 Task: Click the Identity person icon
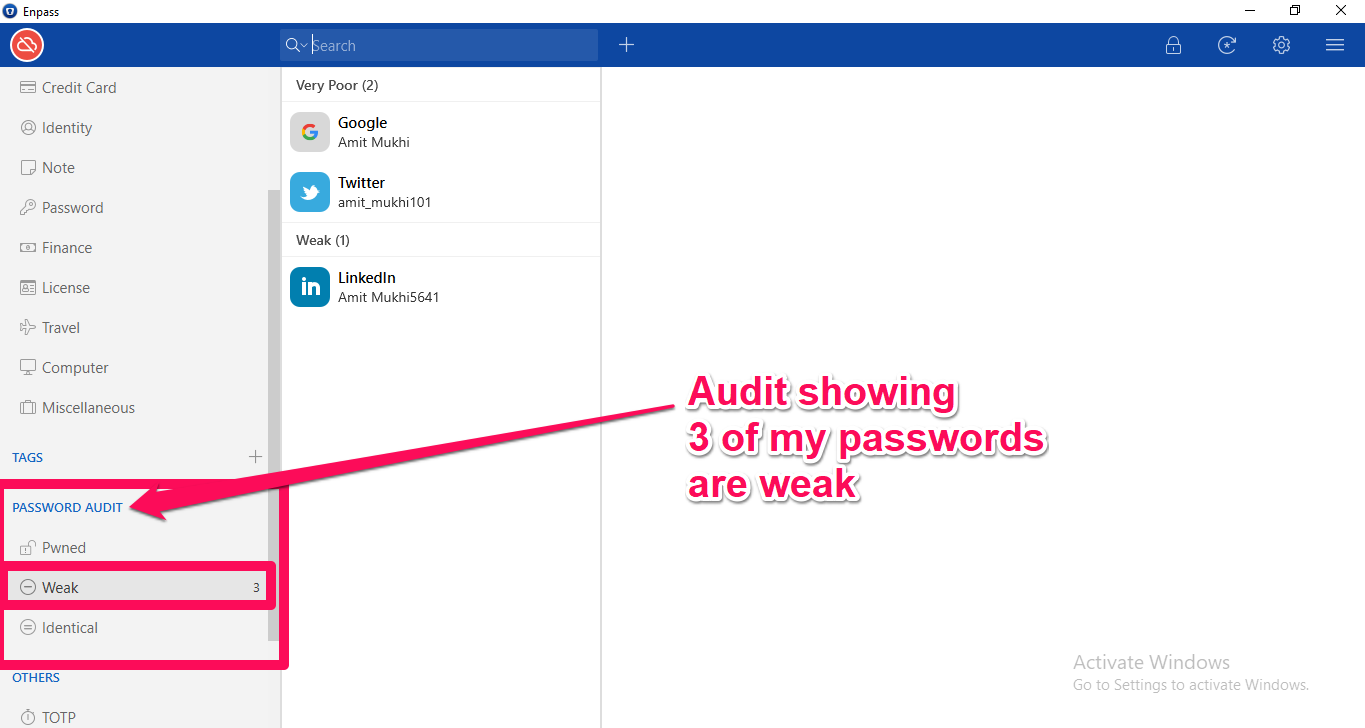pyautogui.click(x=28, y=128)
